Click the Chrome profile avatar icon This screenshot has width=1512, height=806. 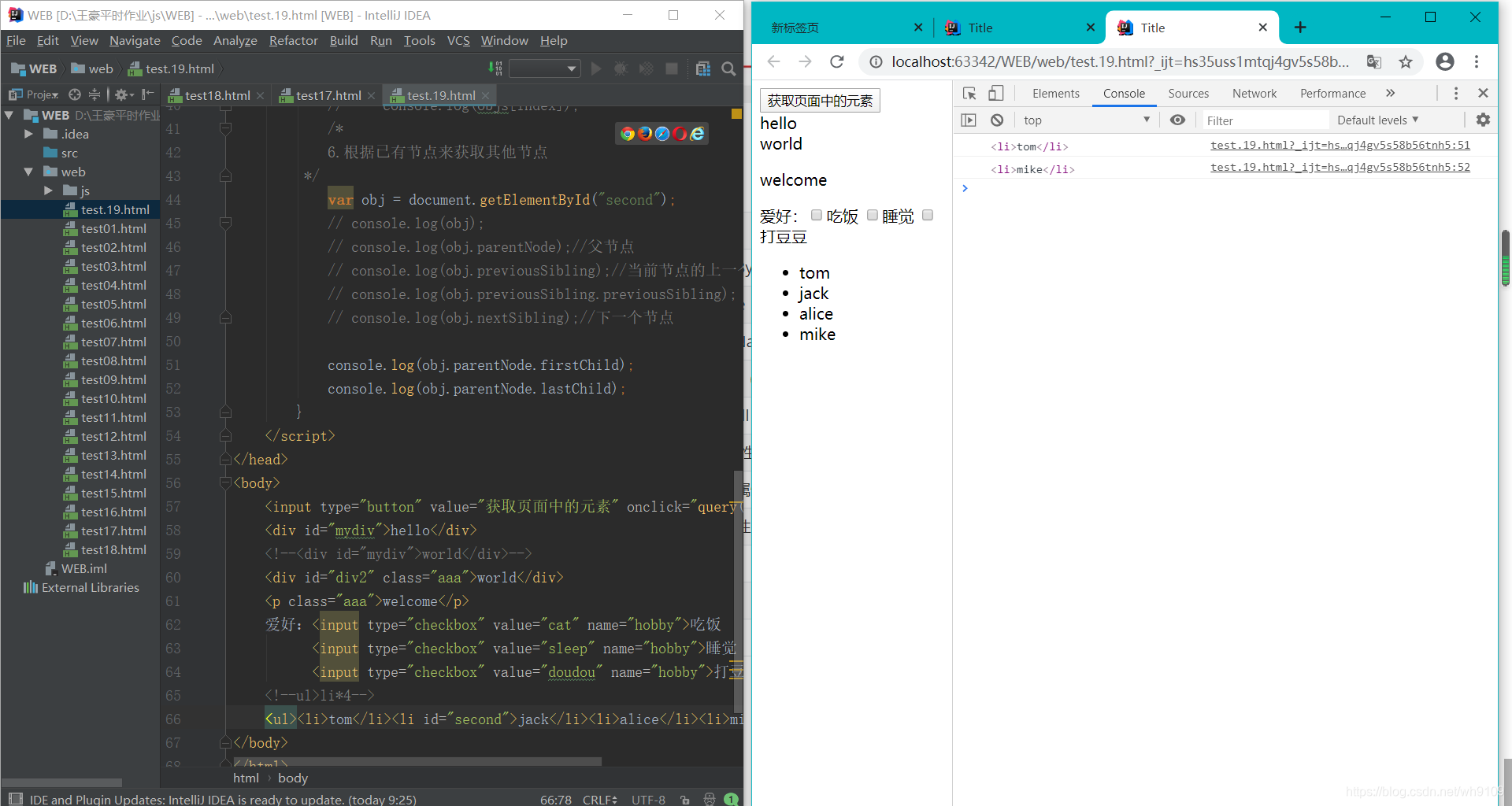click(x=1445, y=61)
